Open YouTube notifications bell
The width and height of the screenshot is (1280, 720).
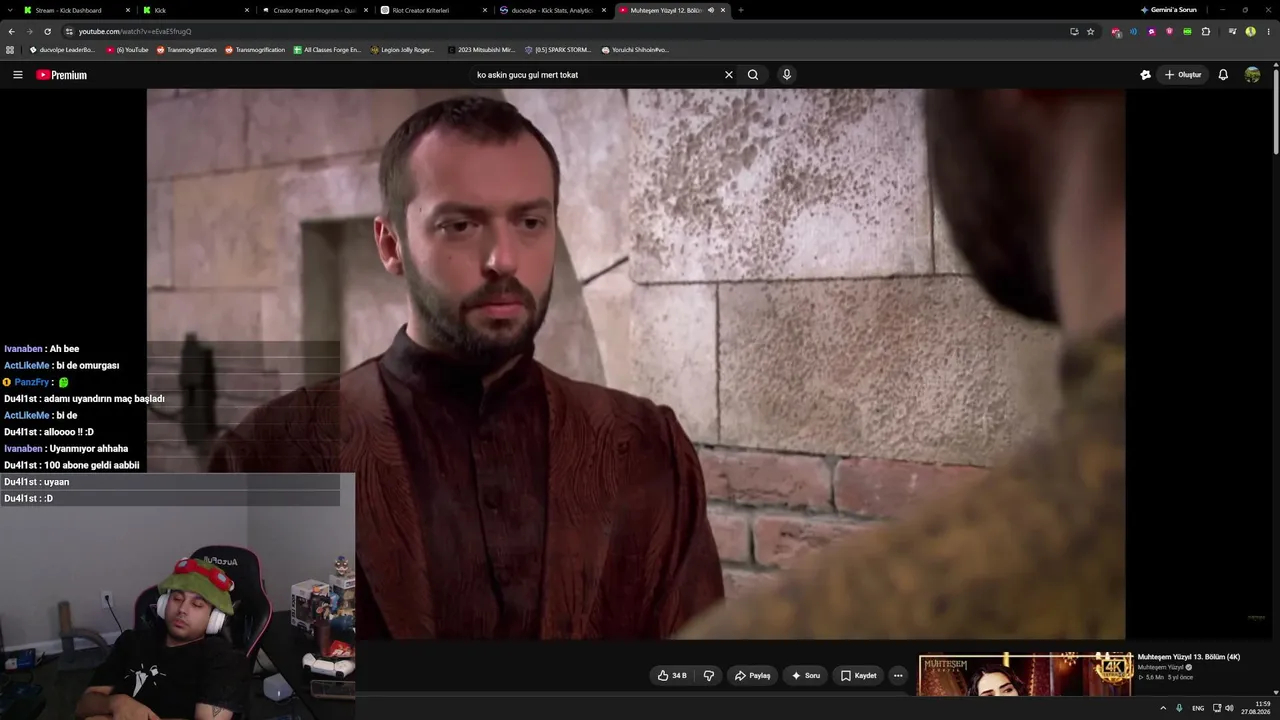pyautogui.click(x=1223, y=75)
